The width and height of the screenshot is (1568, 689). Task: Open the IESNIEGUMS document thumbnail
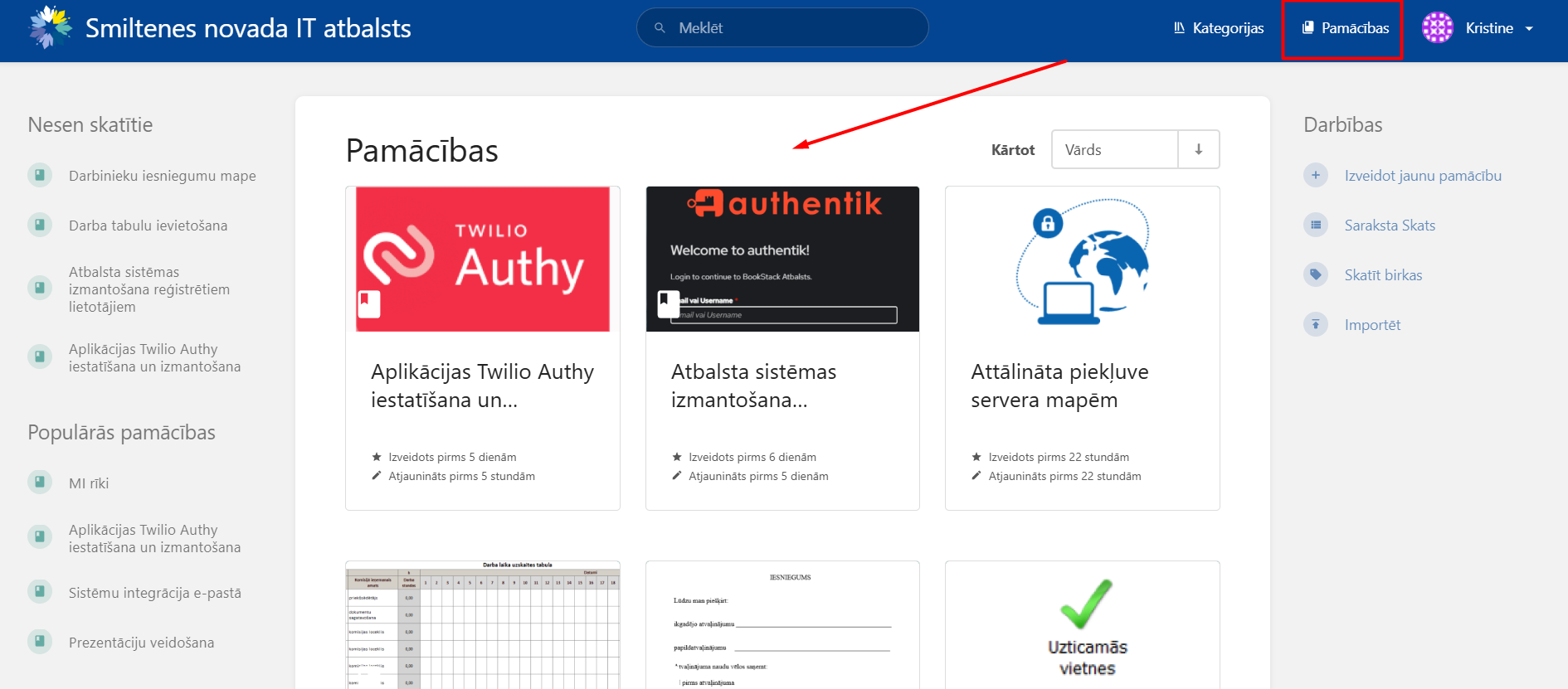coord(782,624)
